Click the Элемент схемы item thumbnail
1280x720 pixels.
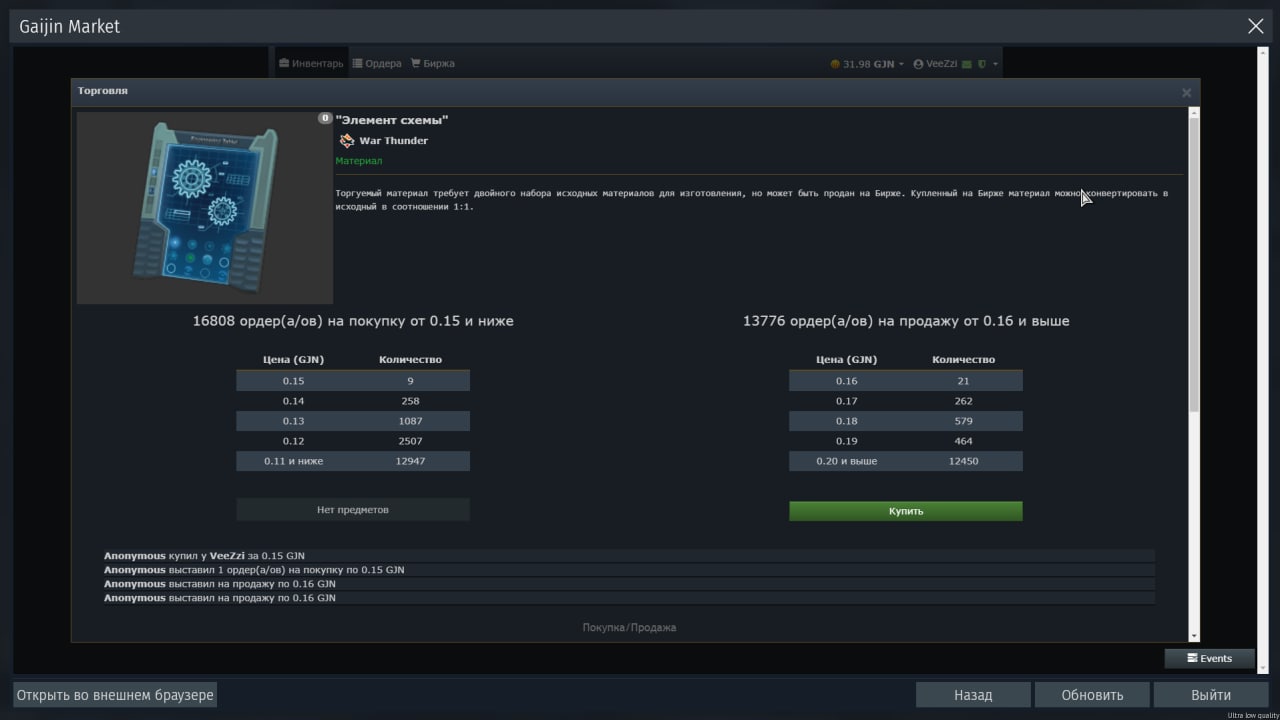[x=205, y=208]
